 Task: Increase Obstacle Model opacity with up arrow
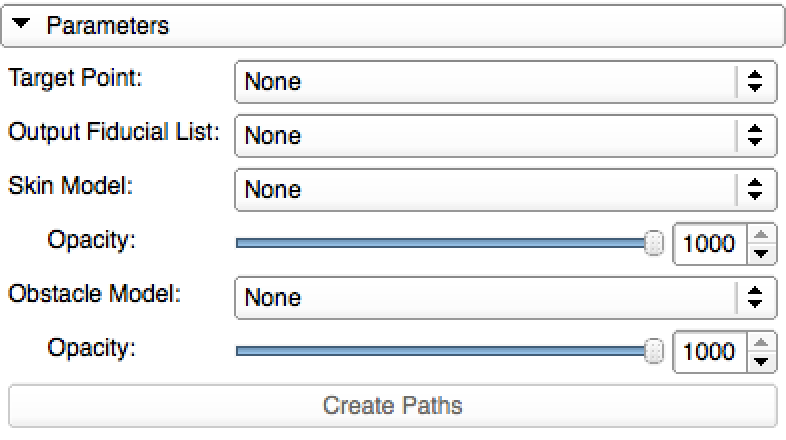coord(761,343)
